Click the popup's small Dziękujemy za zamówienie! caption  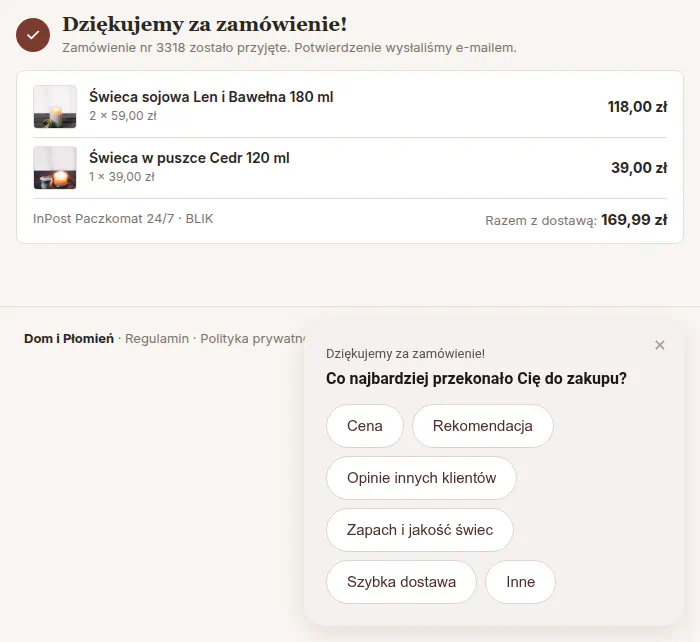click(405, 354)
